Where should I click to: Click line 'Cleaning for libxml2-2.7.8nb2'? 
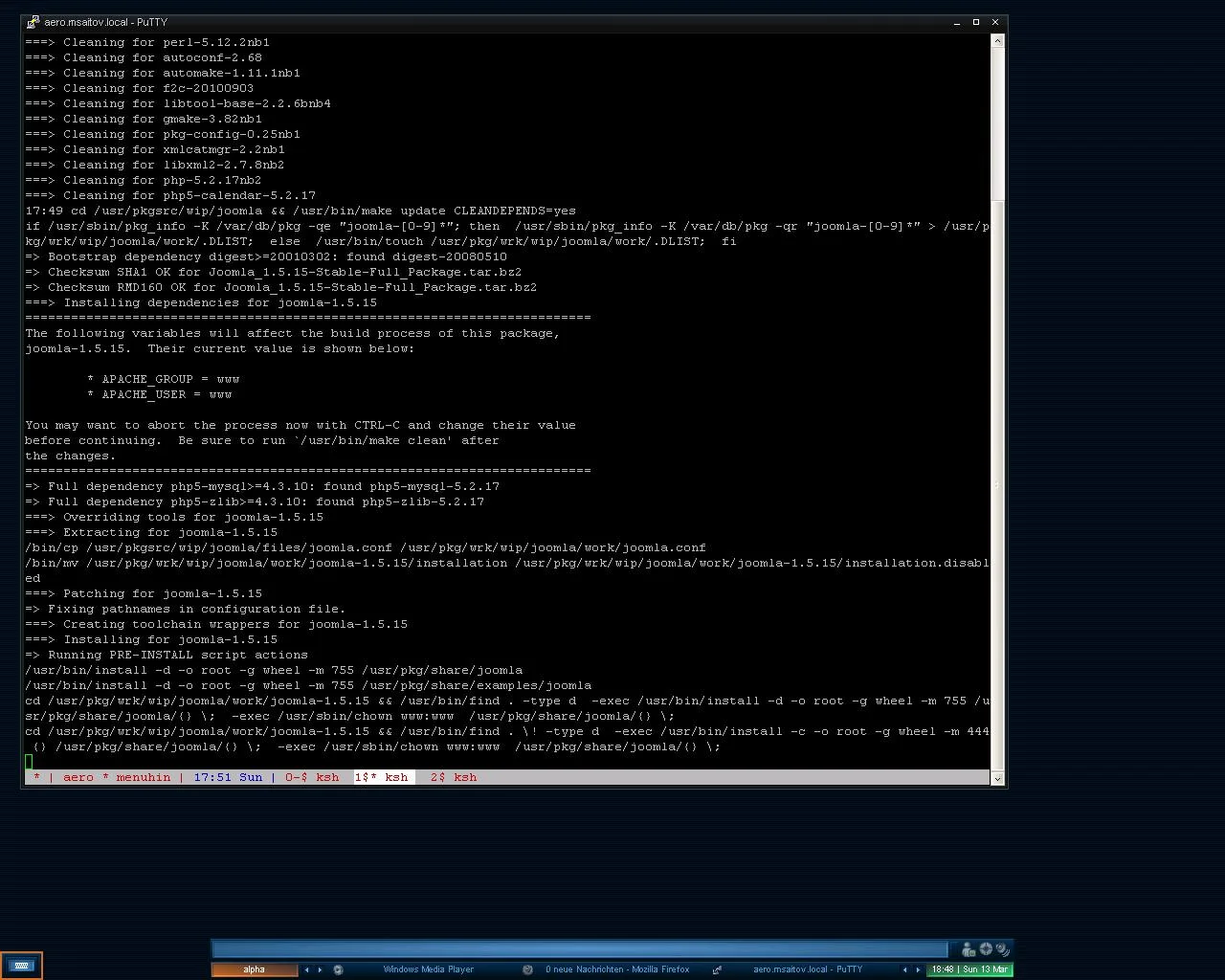pyautogui.click(x=155, y=165)
